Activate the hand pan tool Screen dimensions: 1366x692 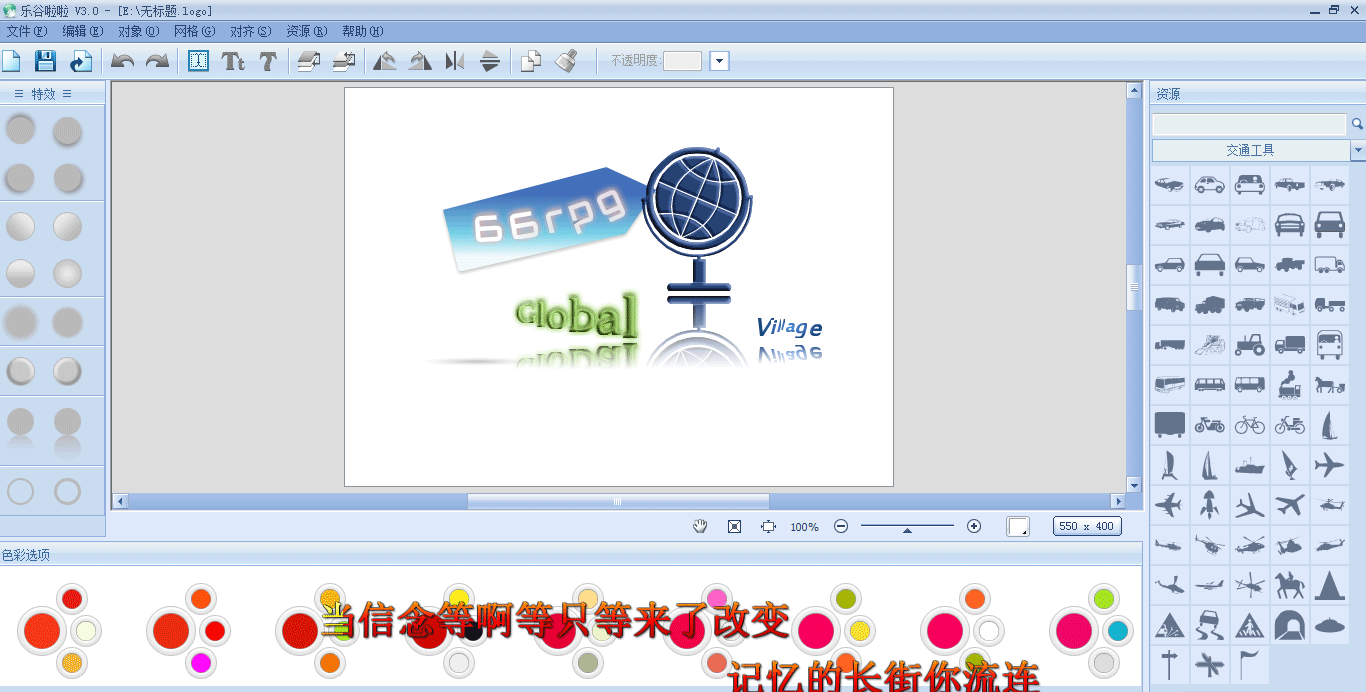click(701, 526)
